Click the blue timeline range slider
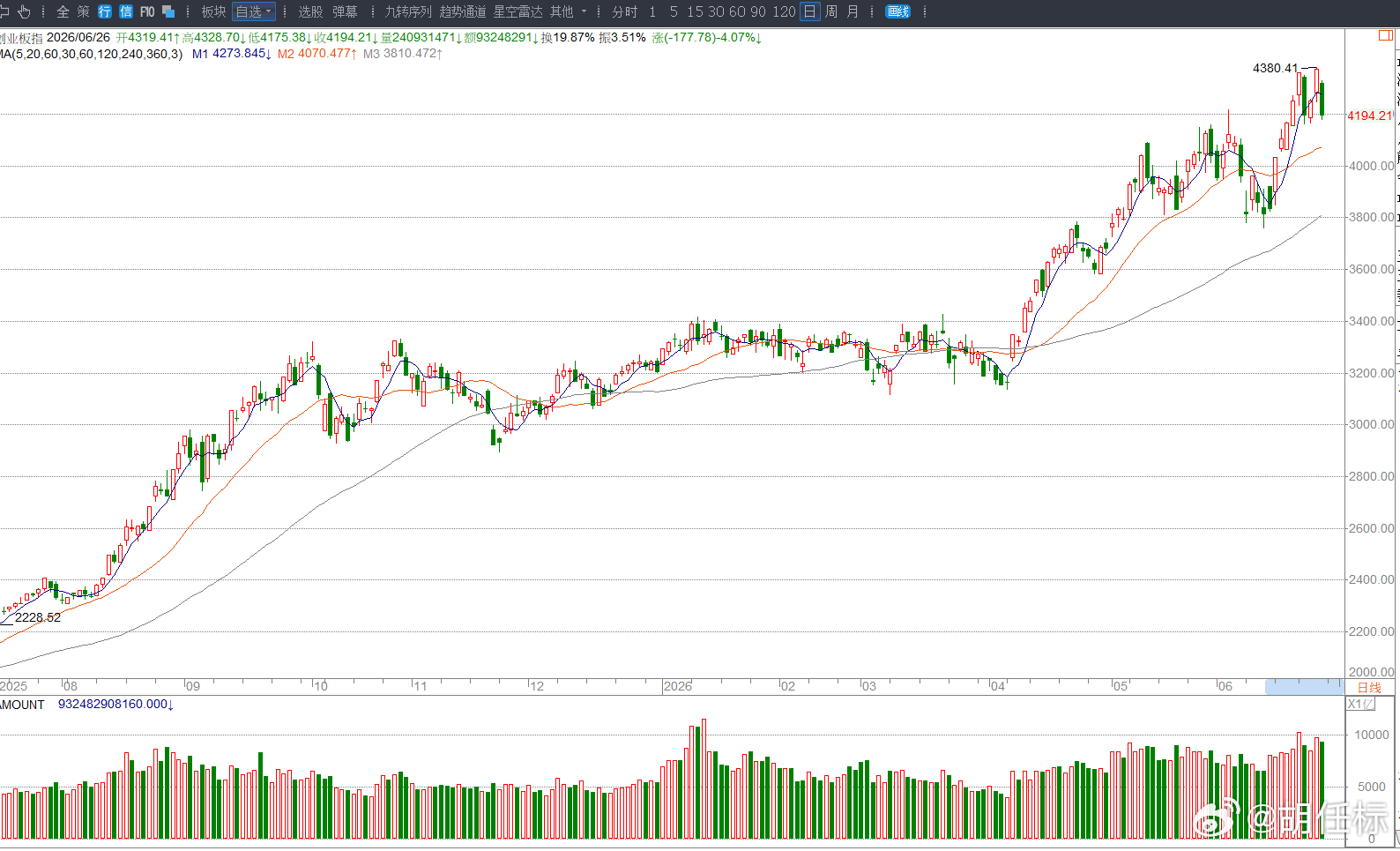 pos(1304,686)
